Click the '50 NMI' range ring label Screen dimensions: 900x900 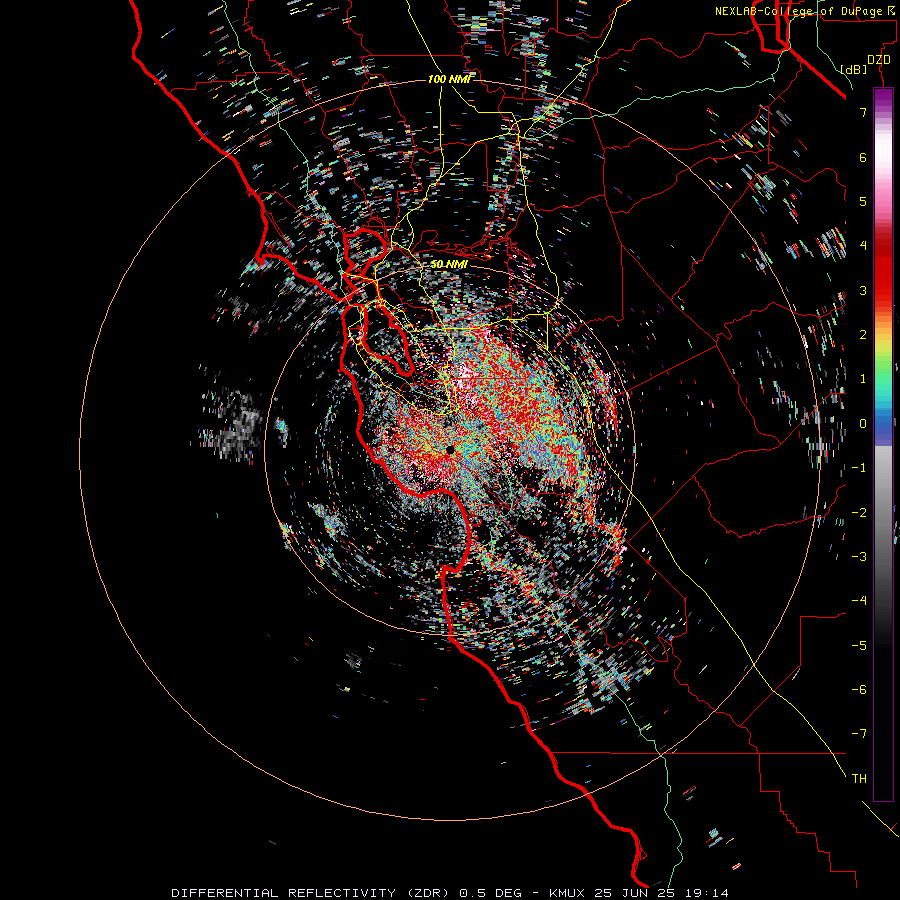point(449,264)
